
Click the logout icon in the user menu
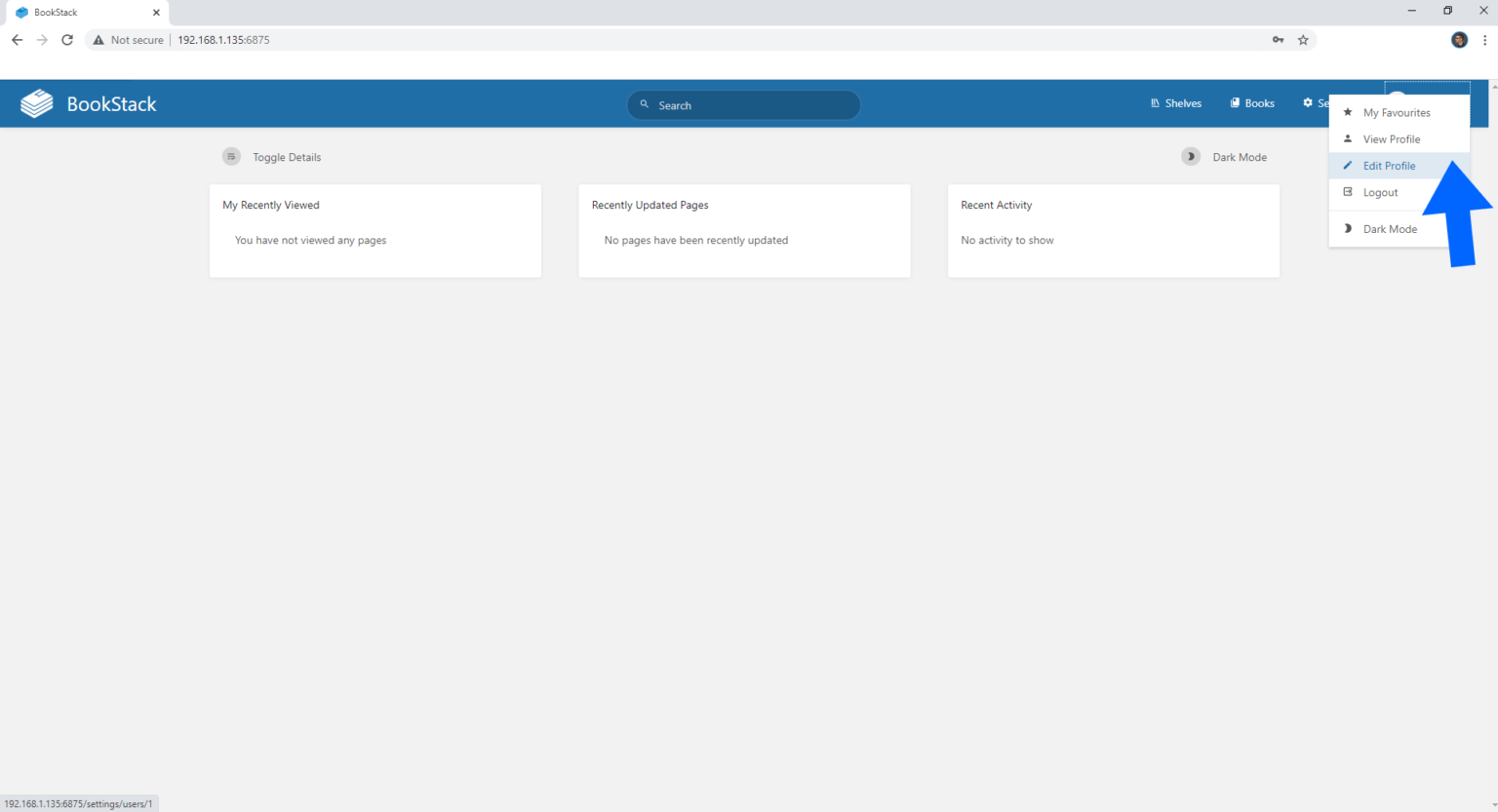coord(1349,192)
